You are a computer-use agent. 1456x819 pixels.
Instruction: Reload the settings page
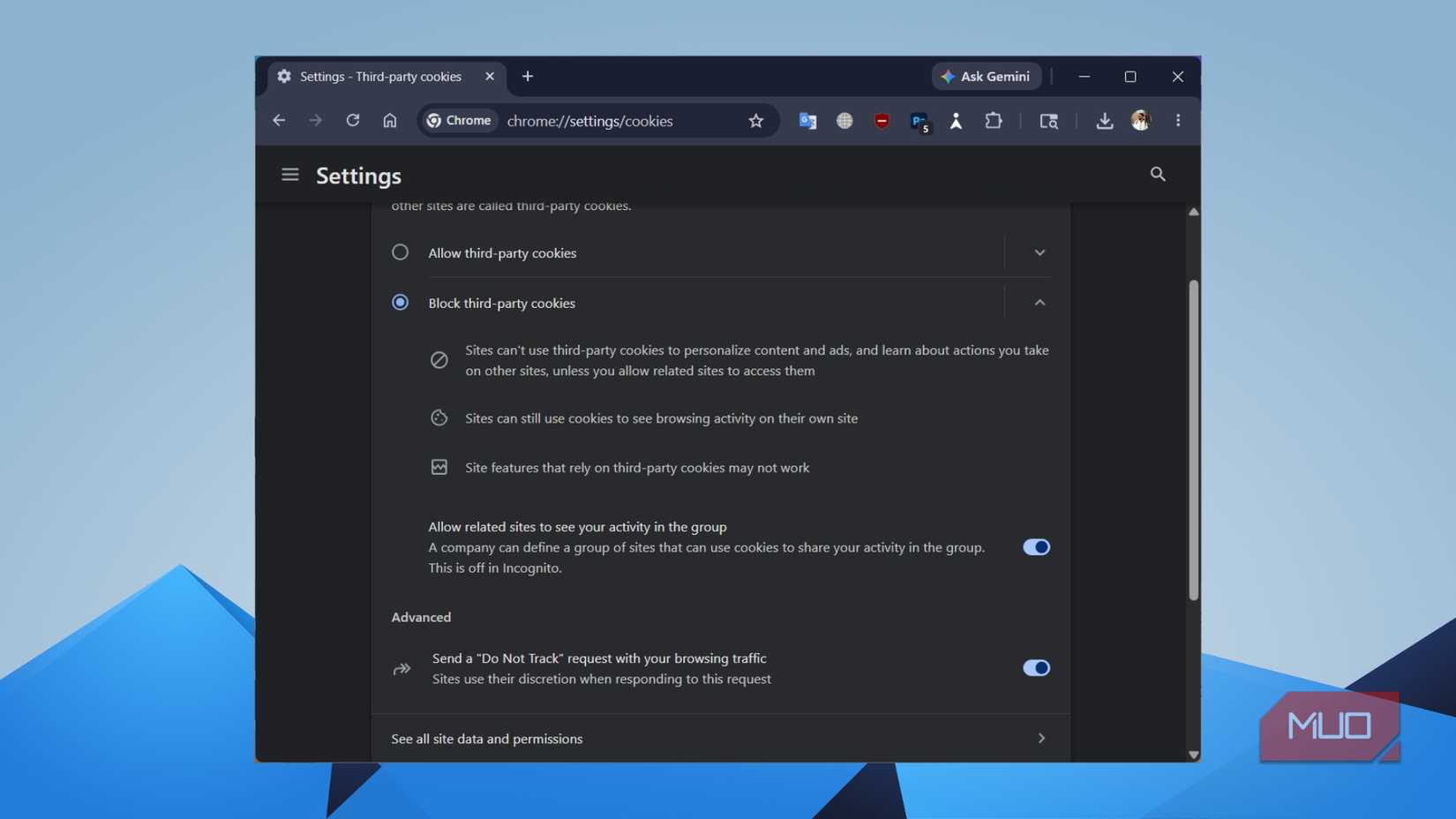(353, 120)
